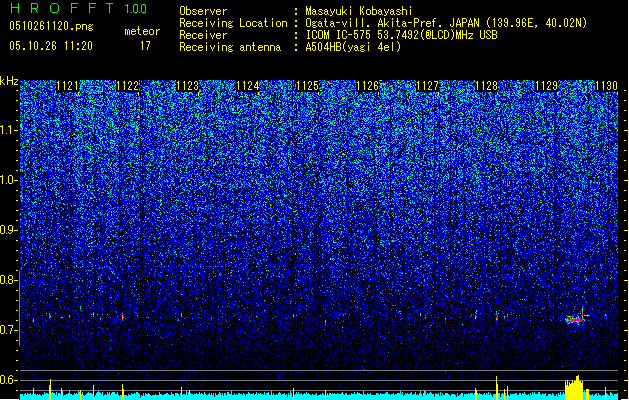The image size is (629, 400).
Task: Click the 1125 time marker
Action: click(307, 86)
